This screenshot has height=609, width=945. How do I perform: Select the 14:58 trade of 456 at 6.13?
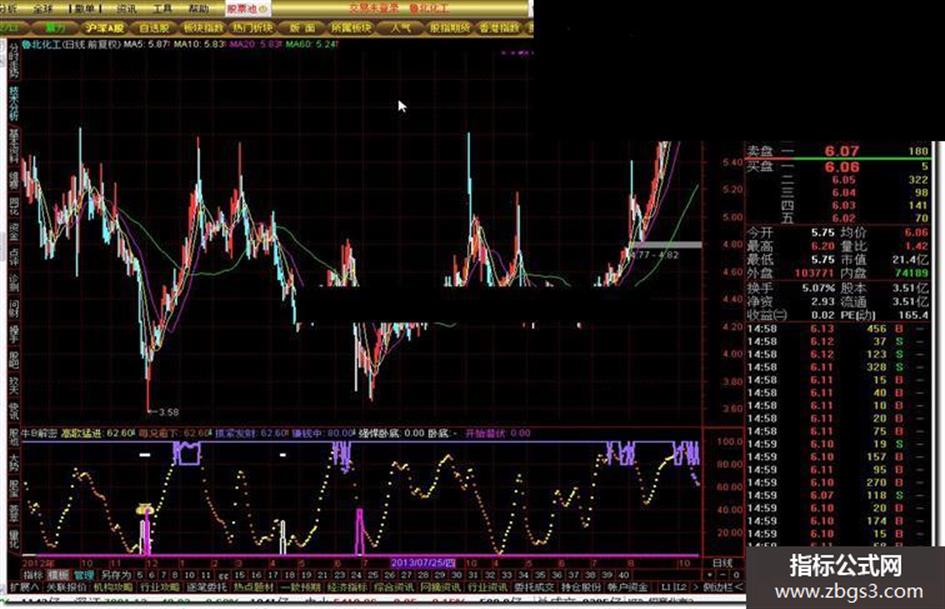coord(838,329)
